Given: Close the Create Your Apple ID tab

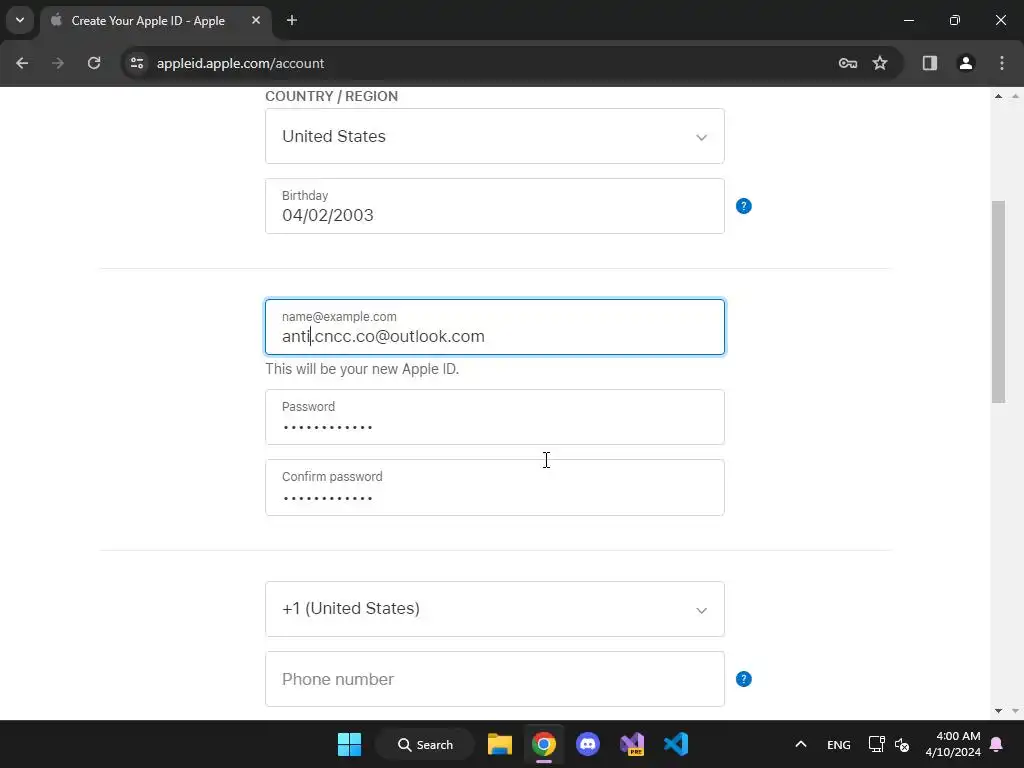Looking at the screenshot, I should coord(256,20).
